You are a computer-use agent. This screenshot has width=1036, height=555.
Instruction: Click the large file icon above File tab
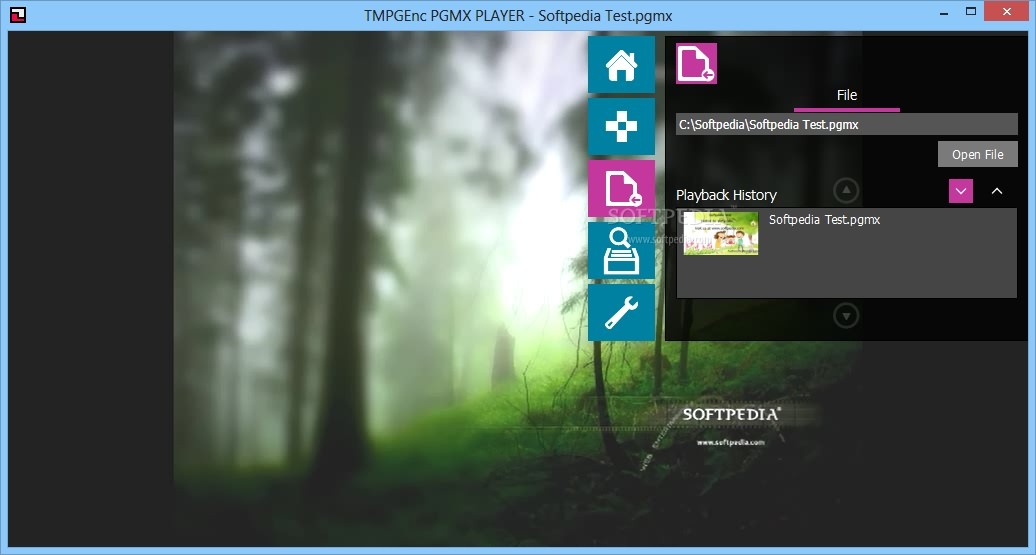[696, 63]
